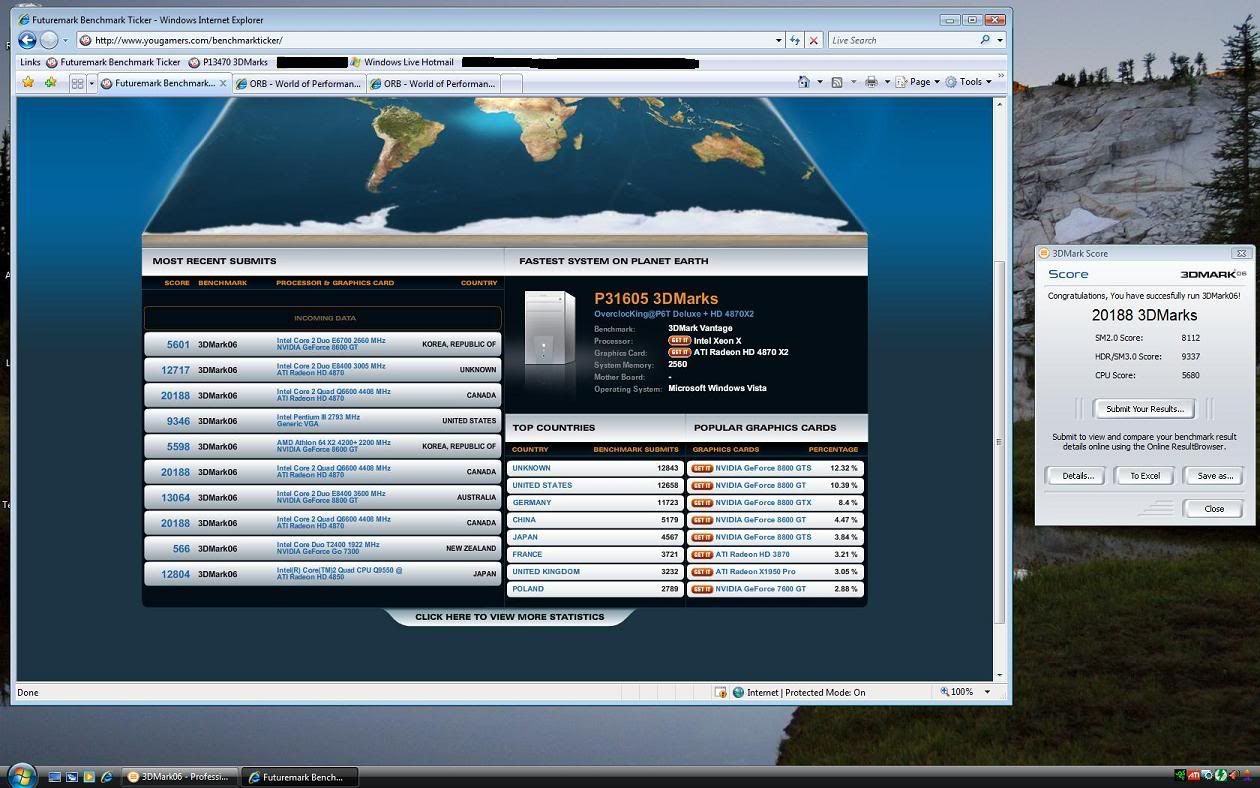Screen dimensions: 1260x788
Task: Click the search magnifier icon
Action: 985,40
